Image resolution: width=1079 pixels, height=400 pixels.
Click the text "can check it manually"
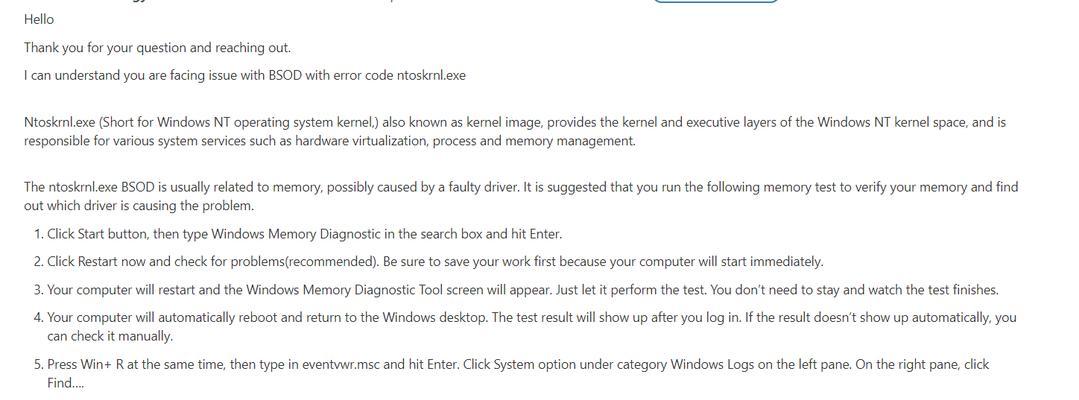pyautogui.click(x=109, y=337)
